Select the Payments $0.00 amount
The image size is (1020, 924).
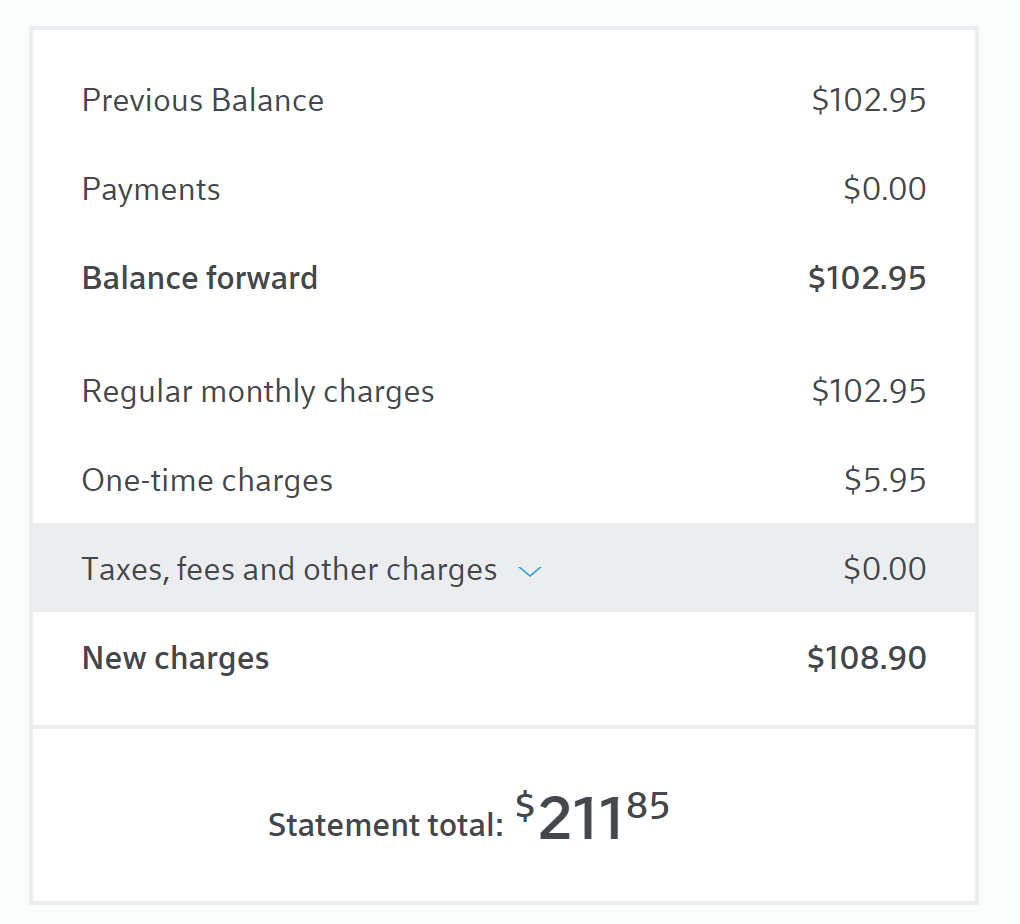point(884,190)
